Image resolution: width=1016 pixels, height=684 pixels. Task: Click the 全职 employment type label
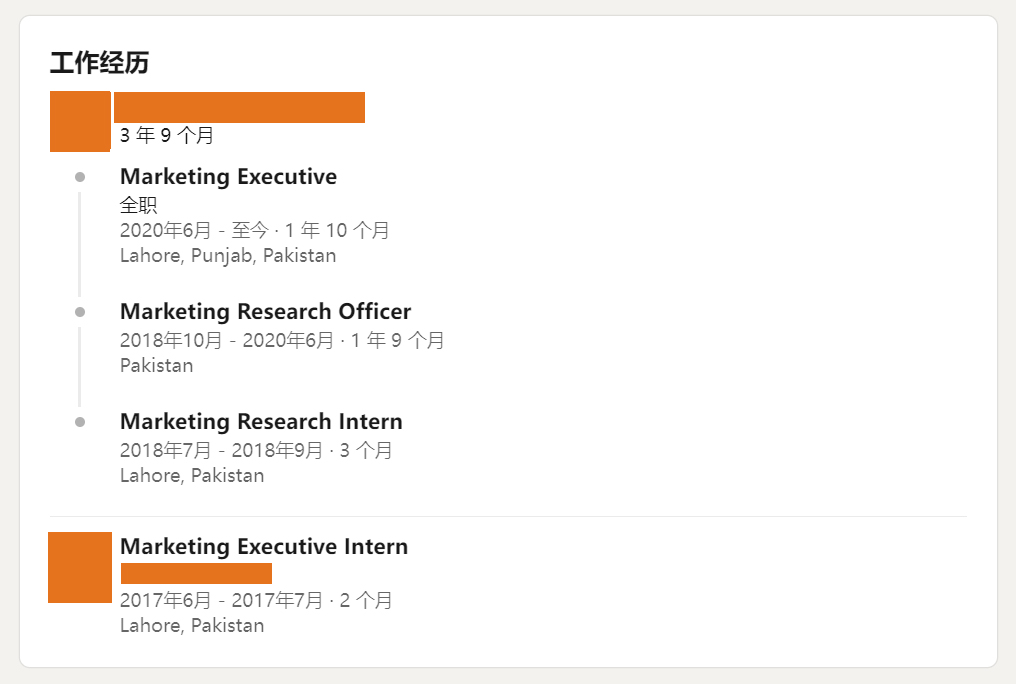pyautogui.click(x=138, y=205)
